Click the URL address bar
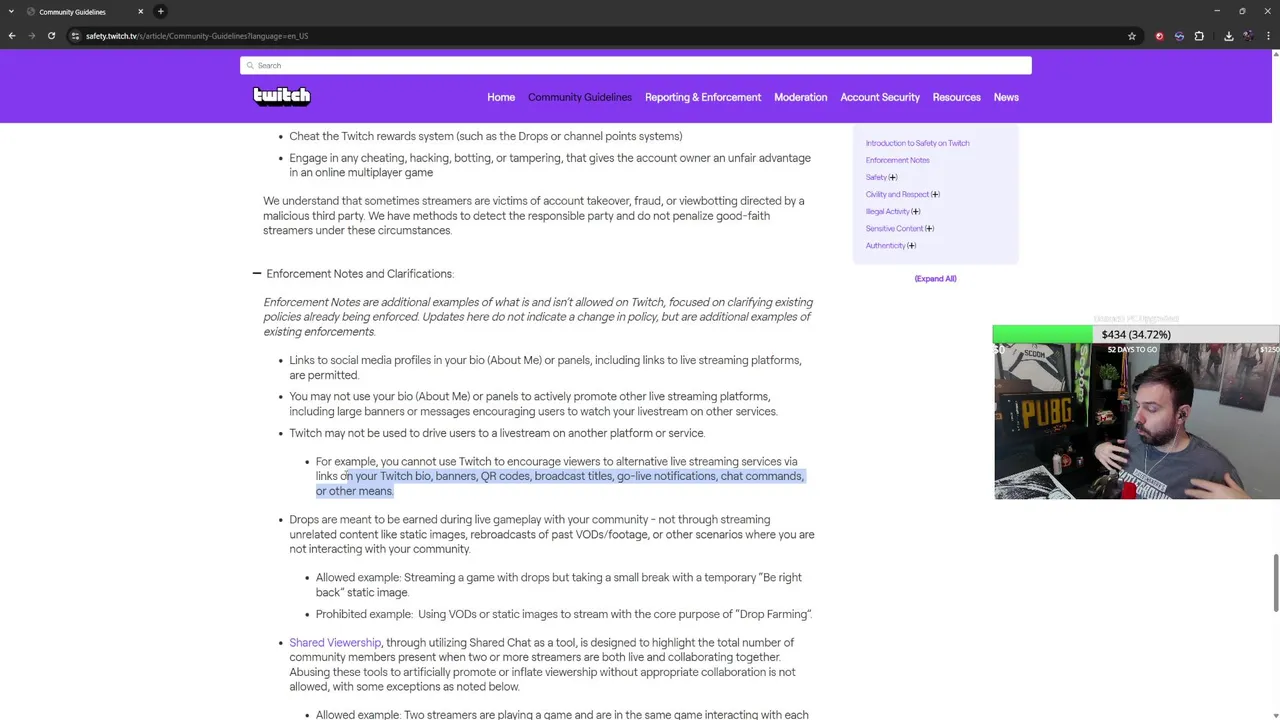This screenshot has height=720, width=1280. point(600,36)
